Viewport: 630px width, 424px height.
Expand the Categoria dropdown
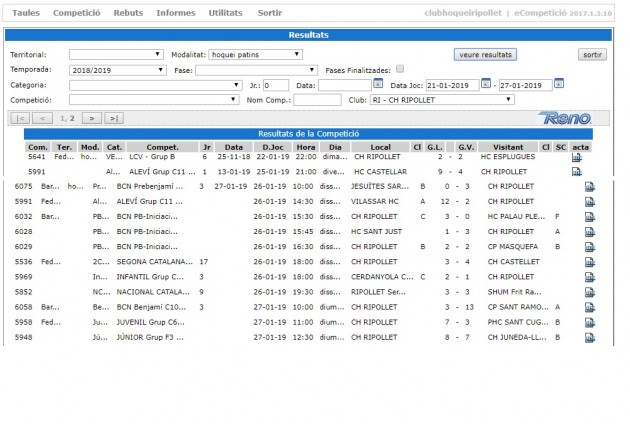point(155,85)
